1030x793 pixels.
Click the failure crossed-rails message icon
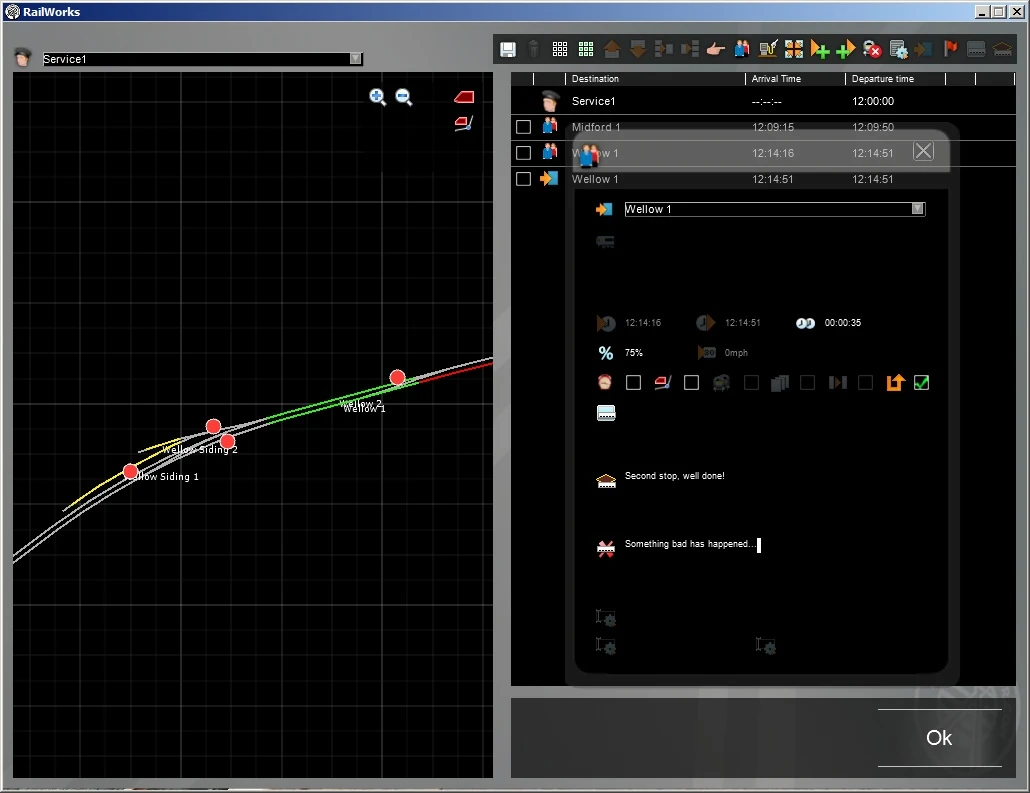(x=606, y=549)
